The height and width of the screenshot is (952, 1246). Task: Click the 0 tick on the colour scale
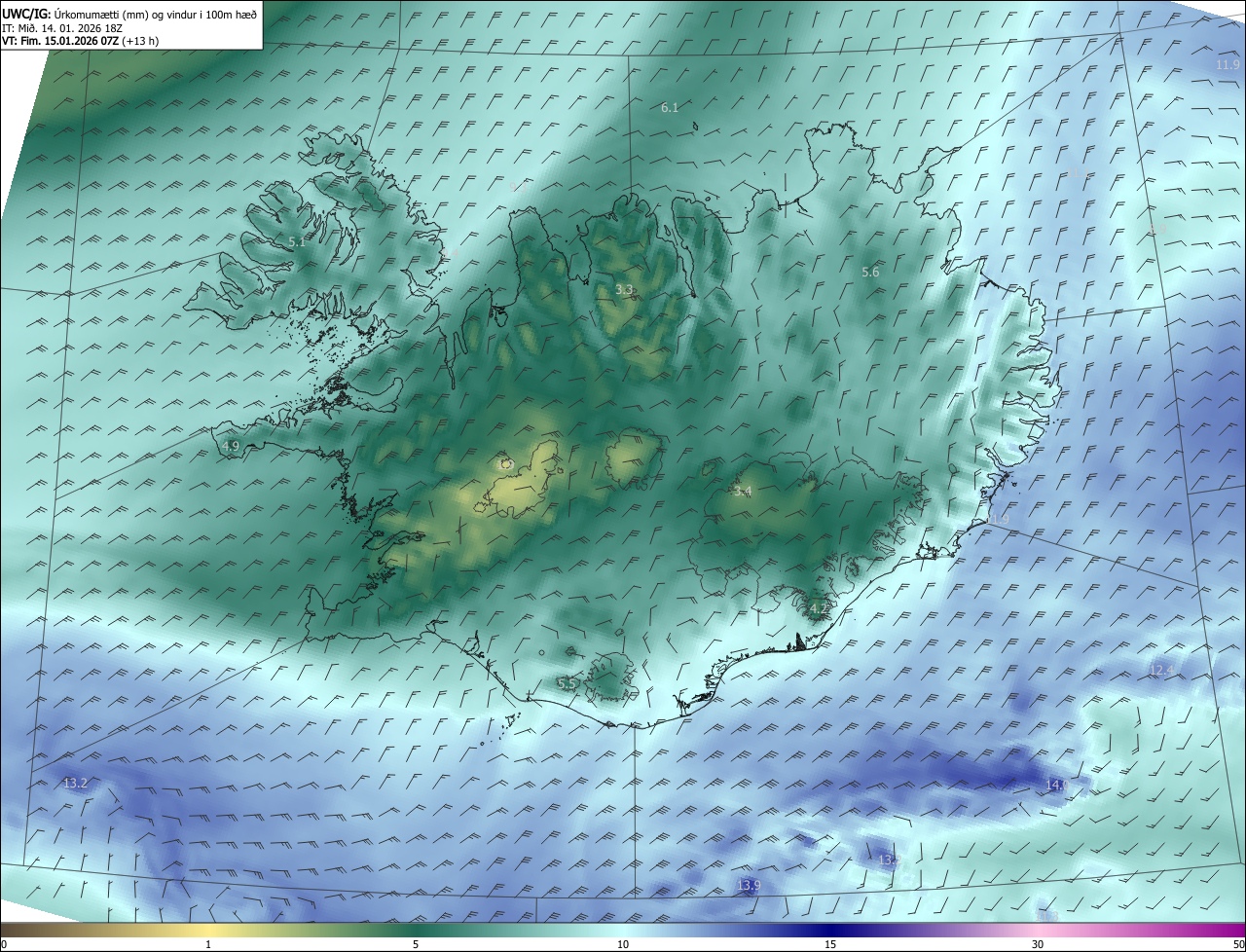[x=4, y=944]
